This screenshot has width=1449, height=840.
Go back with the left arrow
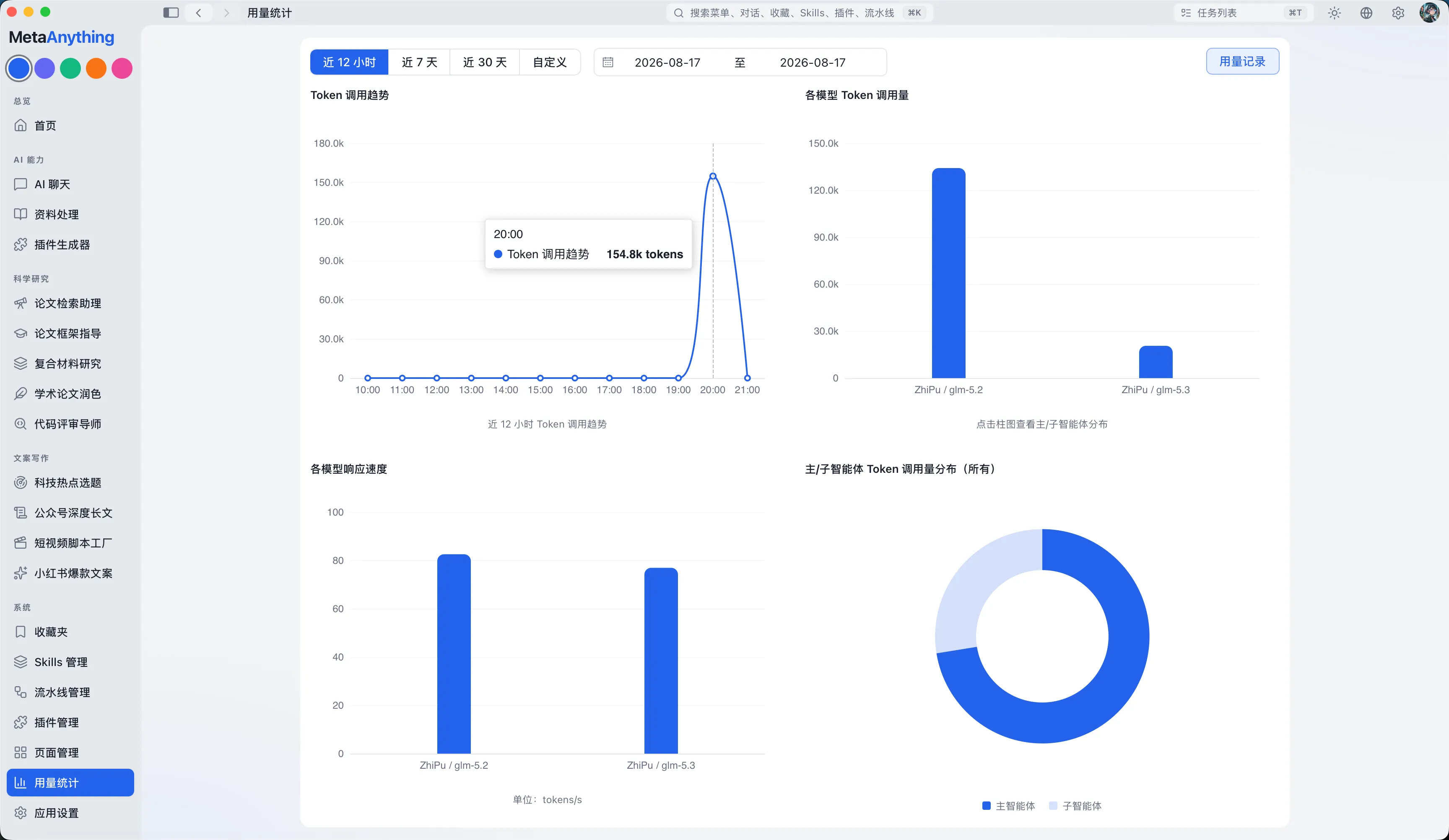coord(198,13)
